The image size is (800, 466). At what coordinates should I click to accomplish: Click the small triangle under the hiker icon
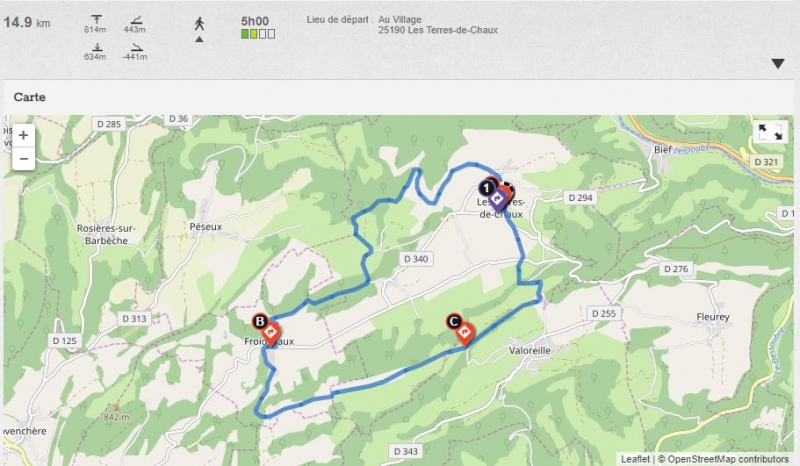tap(199, 39)
